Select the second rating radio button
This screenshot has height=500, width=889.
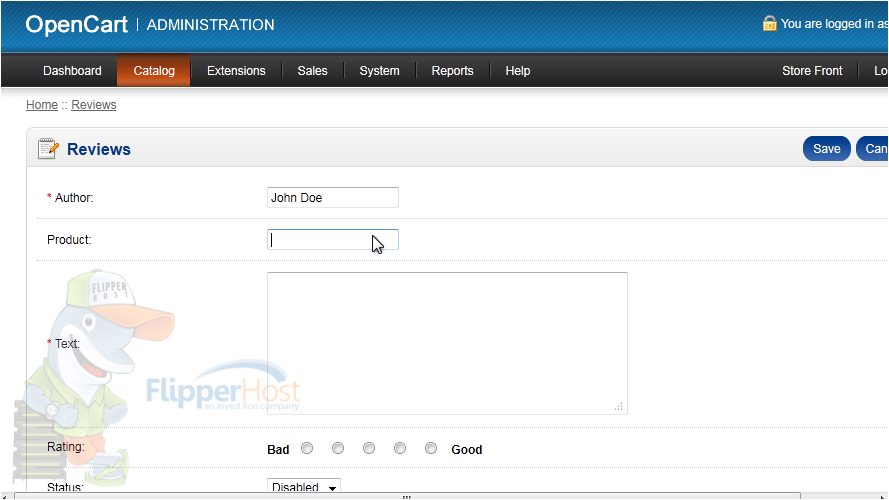point(338,448)
